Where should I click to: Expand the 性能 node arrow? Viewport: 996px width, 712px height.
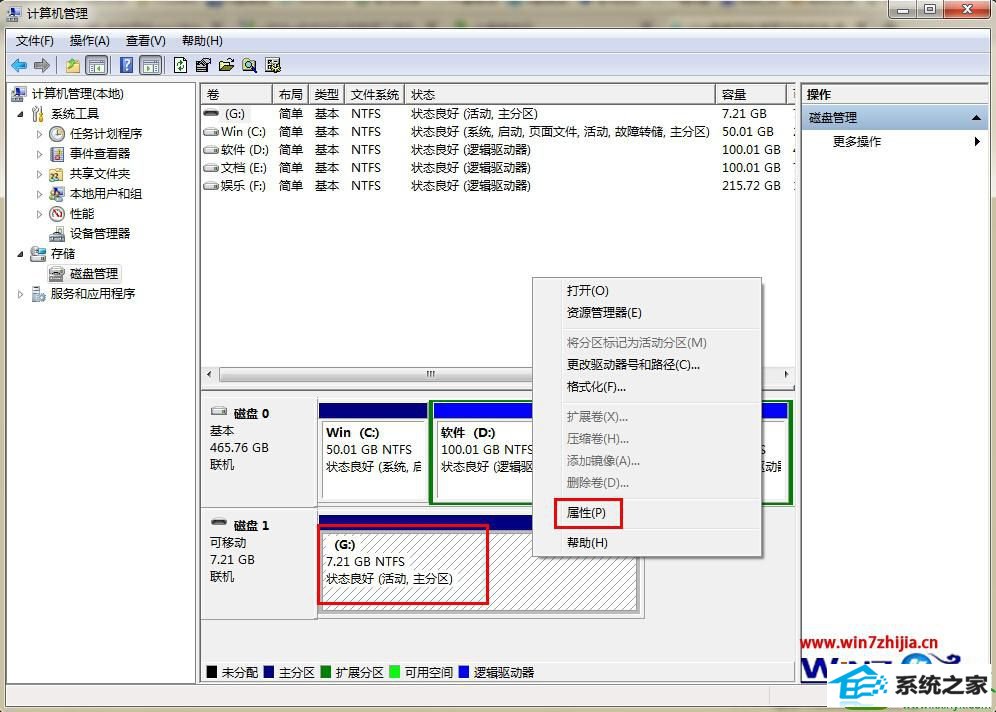pyautogui.click(x=39, y=214)
